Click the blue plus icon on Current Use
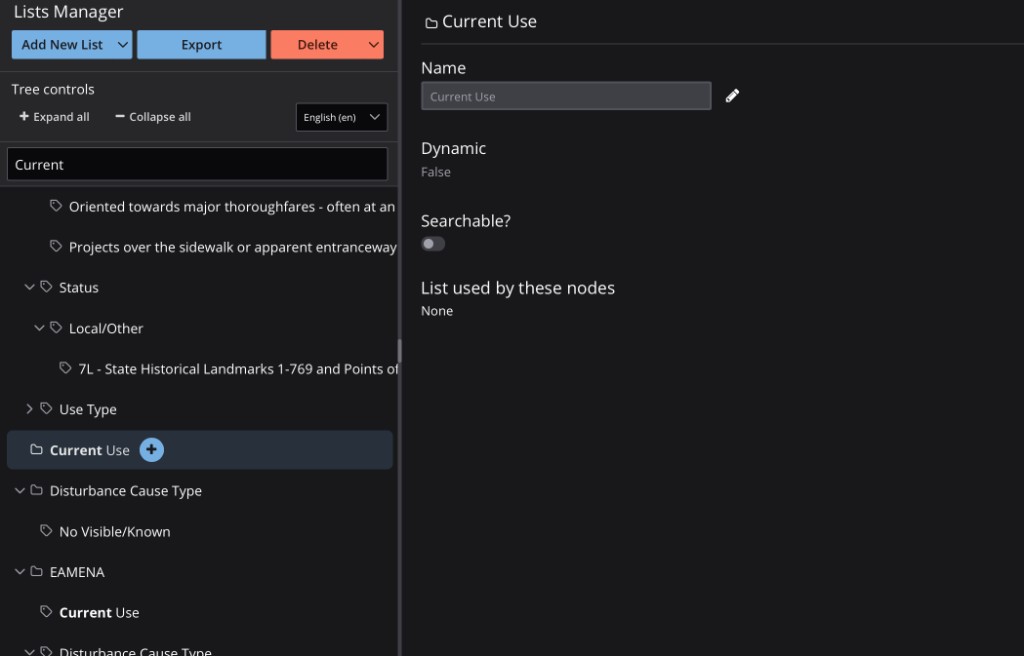1024x656 pixels. coord(152,450)
